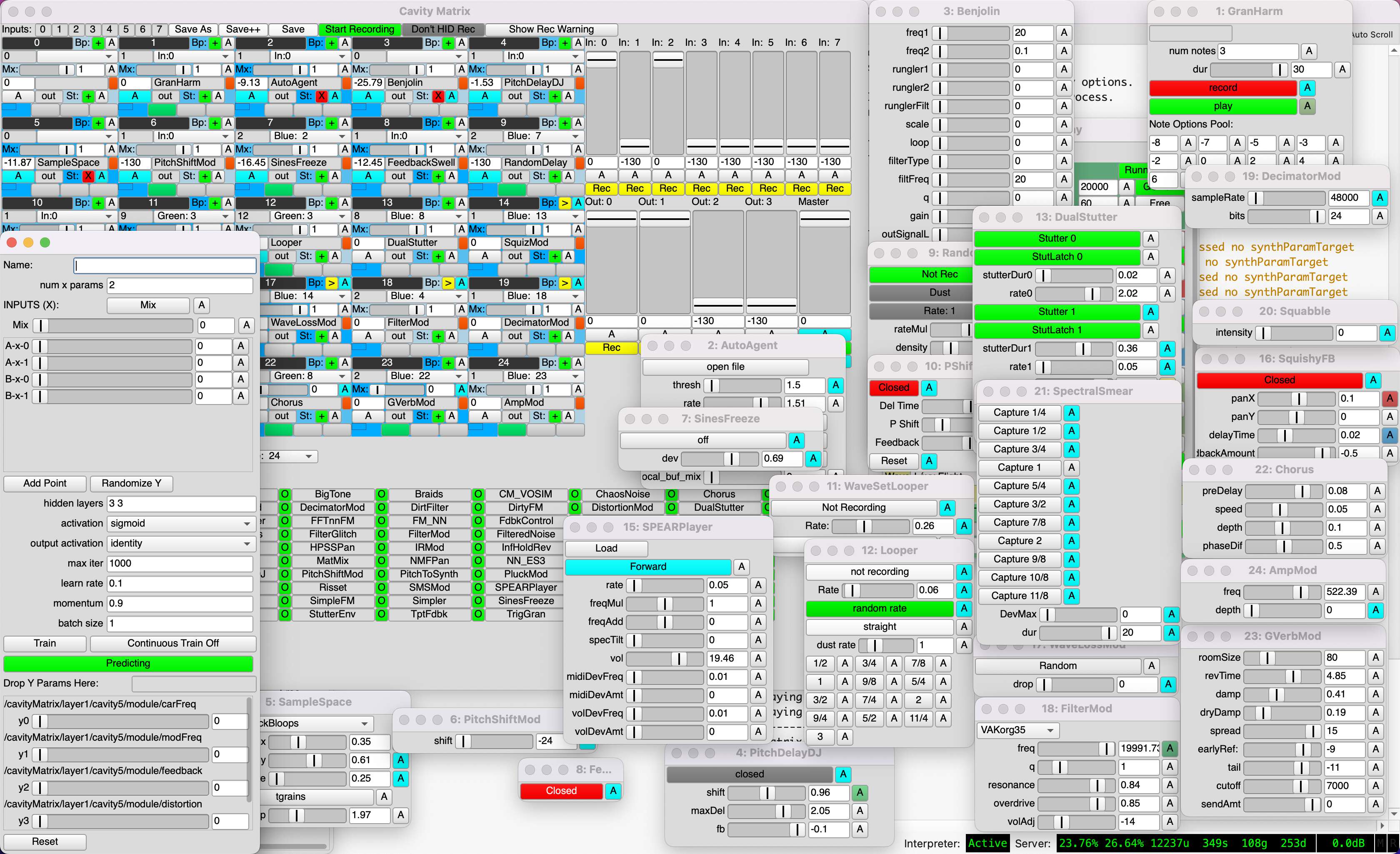This screenshot has width=1400, height=854.
Task: Switch the SinesFreeze off toggle on
Action: (x=703, y=440)
